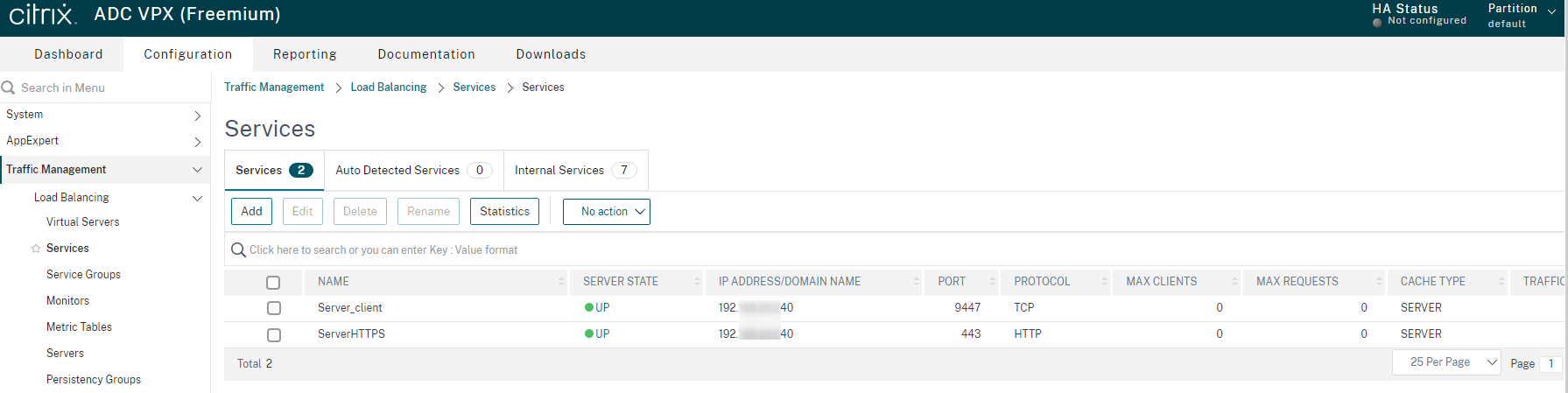The height and width of the screenshot is (393, 1568).
Task: Open the 25 Per Page dropdown
Action: point(1445,362)
